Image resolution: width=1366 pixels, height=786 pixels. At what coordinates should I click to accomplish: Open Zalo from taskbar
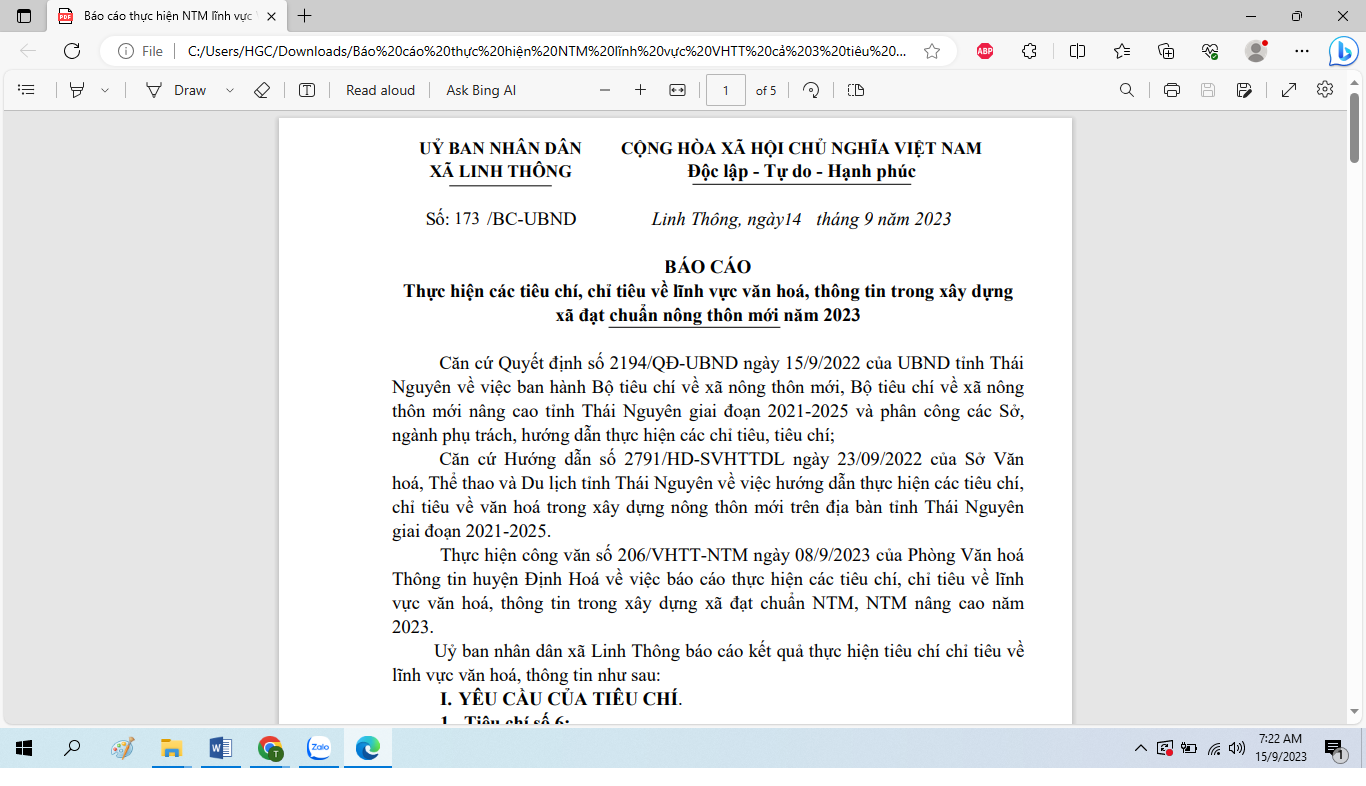(x=319, y=747)
